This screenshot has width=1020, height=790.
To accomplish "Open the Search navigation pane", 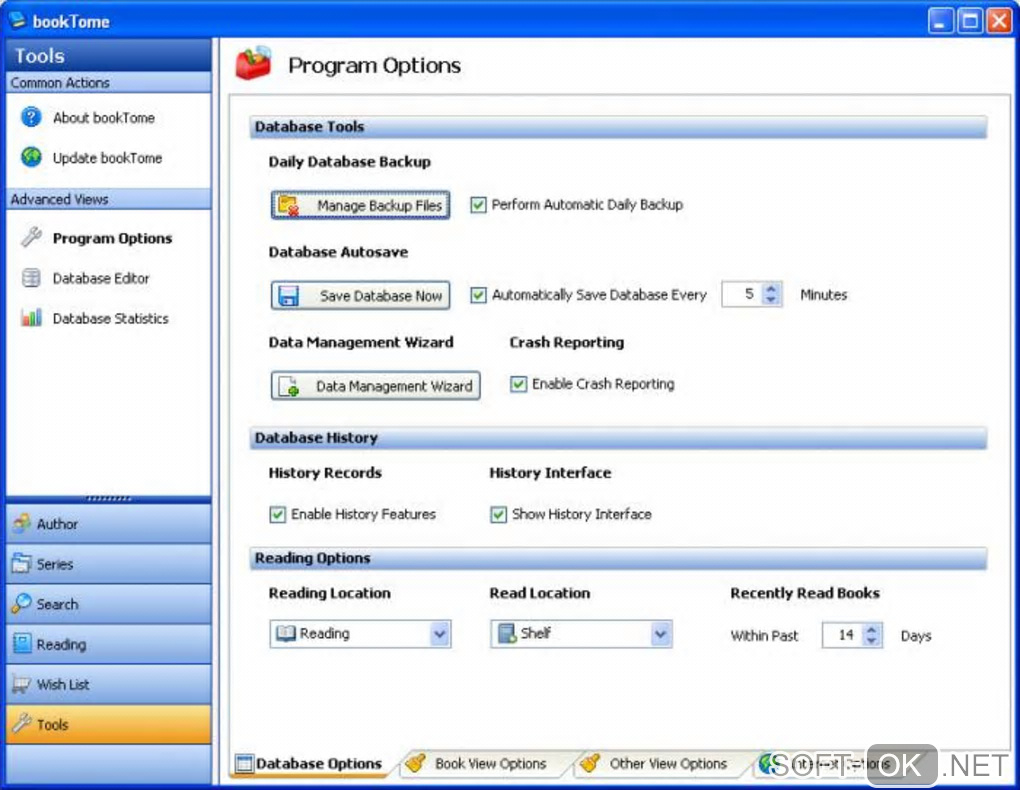I will coord(108,604).
